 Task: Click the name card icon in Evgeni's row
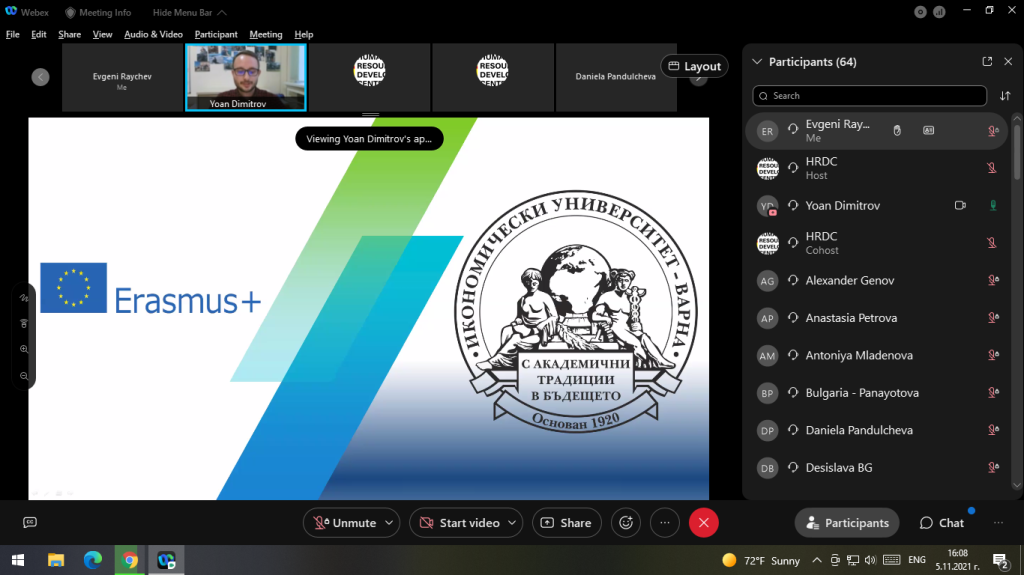pyautogui.click(x=928, y=131)
